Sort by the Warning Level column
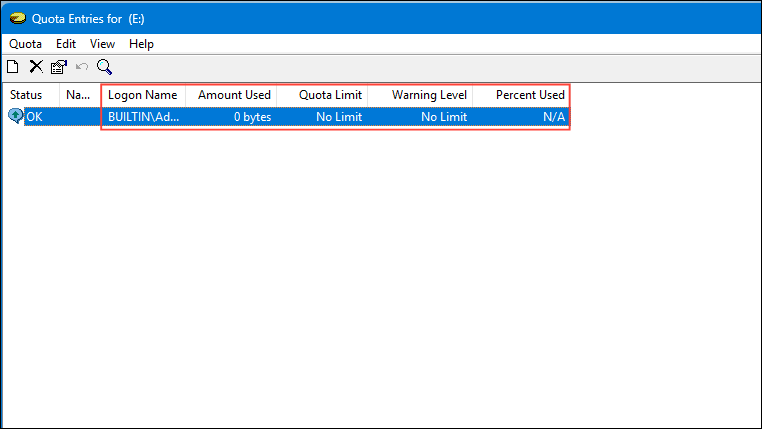 (x=429, y=95)
